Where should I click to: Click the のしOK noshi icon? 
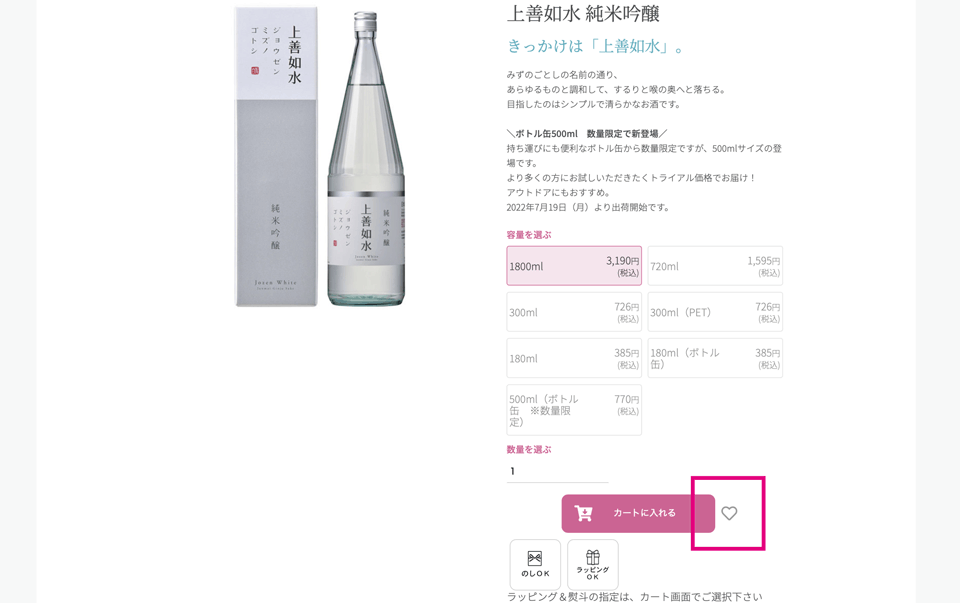(535, 564)
